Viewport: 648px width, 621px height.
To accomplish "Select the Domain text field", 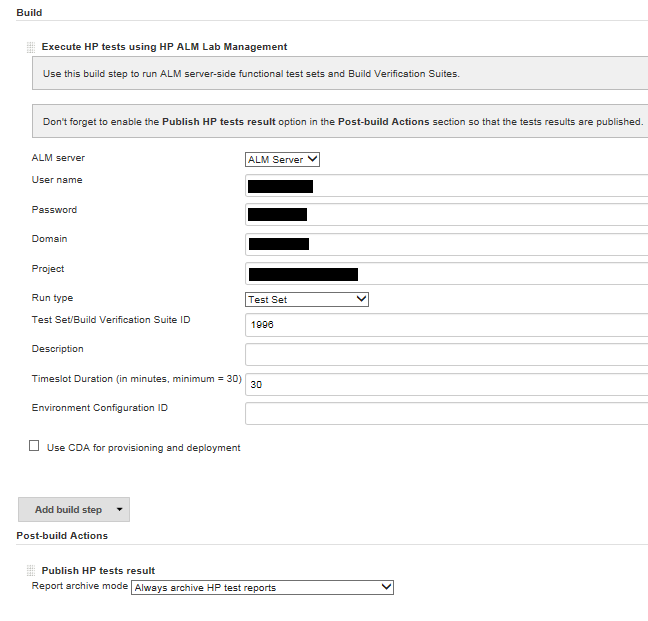I will point(446,244).
